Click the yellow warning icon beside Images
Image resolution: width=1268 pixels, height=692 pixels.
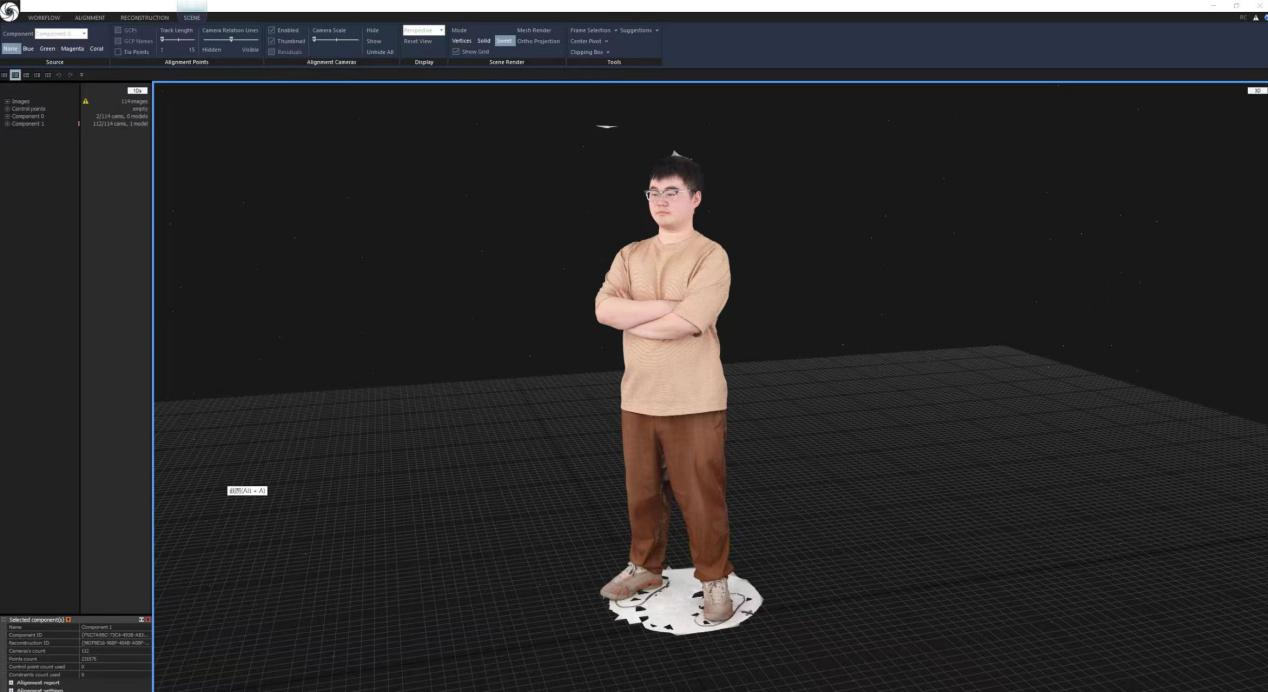click(85, 101)
